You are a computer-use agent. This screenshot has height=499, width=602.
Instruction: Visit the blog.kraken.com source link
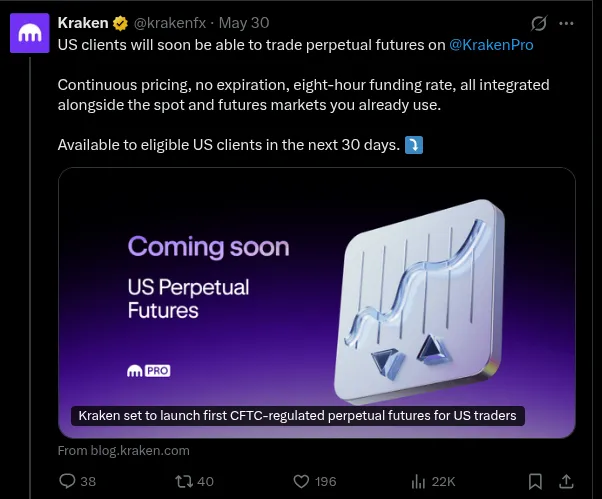[124, 450]
